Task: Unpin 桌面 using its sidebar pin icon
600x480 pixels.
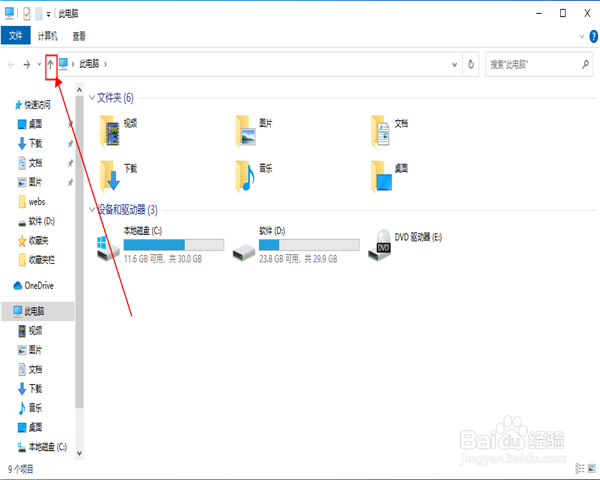Action: (70, 124)
